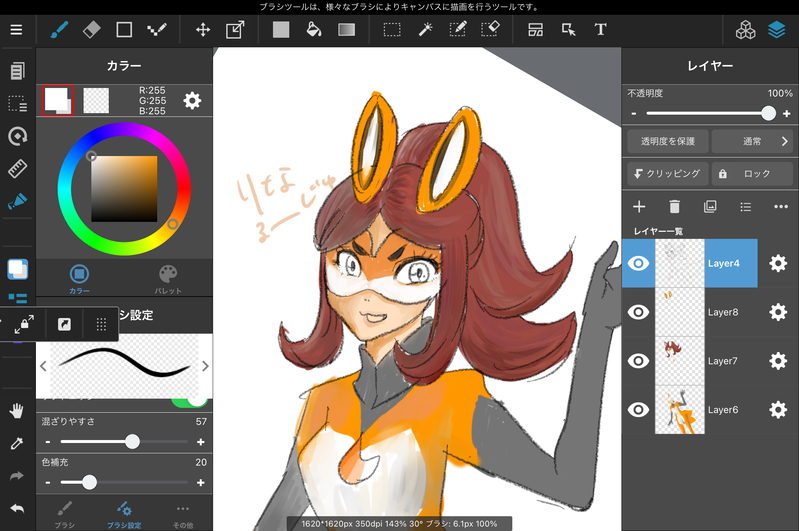The width and height of the screenshot is (799, 531).
Task: Select the dot/polyline tool
Action: 157,30
